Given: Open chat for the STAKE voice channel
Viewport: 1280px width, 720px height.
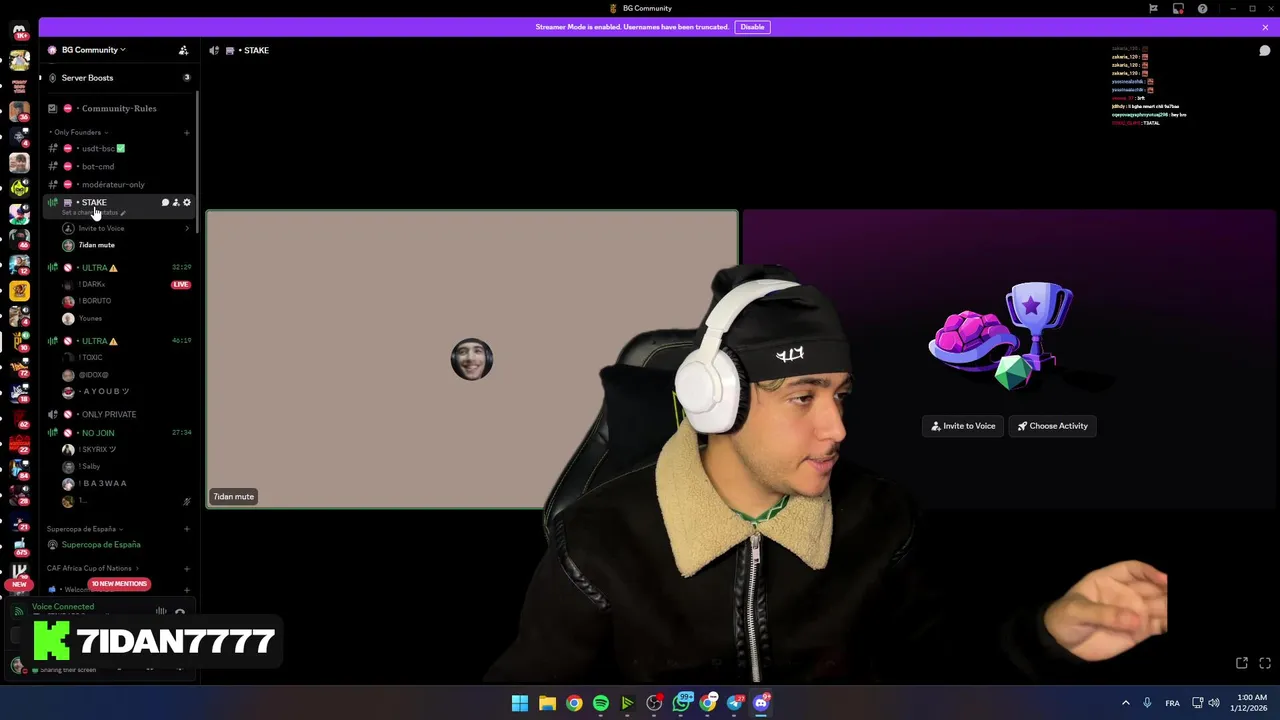Looking at the screenshot, I should pyautogui.click(x=165, y=202).
